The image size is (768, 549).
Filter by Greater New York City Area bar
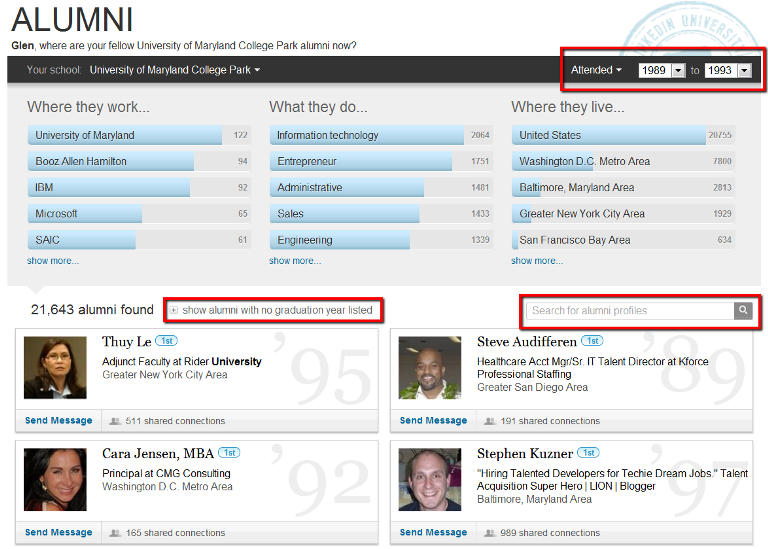point(624,214)
